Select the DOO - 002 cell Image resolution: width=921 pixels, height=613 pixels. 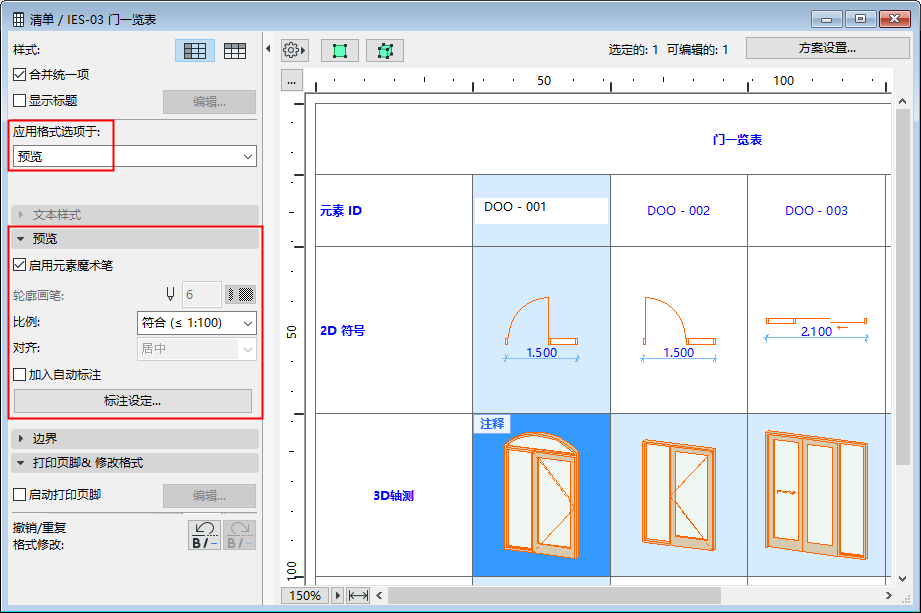(x=678, y=210)
